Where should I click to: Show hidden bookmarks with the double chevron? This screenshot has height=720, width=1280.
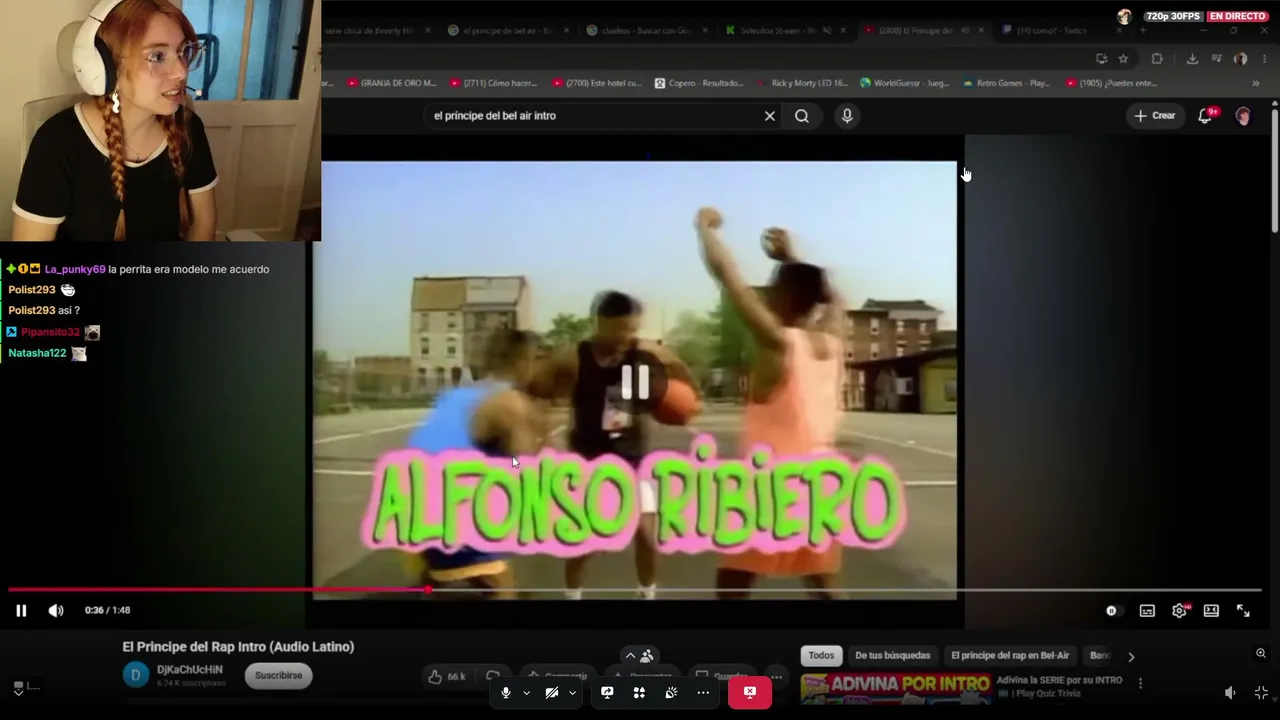point(1258,83)
